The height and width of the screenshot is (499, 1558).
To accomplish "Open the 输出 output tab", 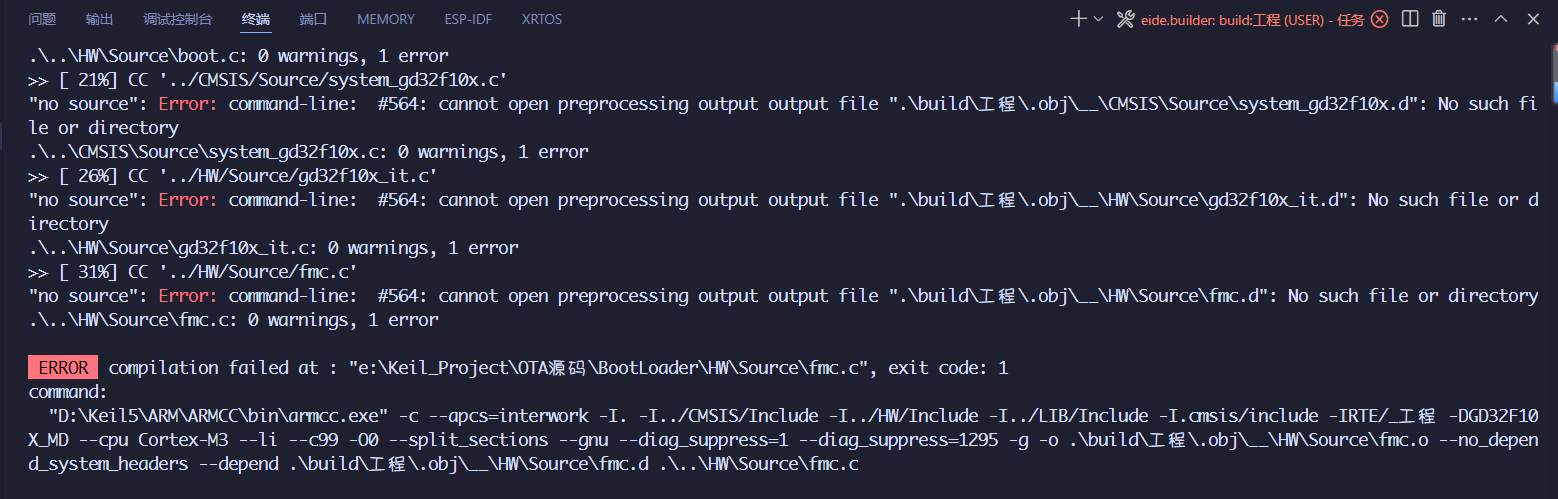I will pos(99,19).
